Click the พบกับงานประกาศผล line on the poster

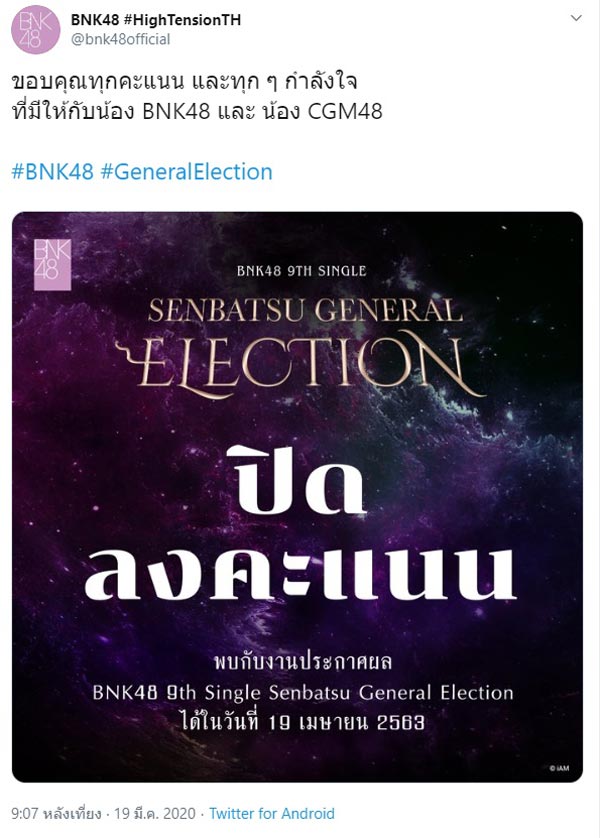point(299,659)
